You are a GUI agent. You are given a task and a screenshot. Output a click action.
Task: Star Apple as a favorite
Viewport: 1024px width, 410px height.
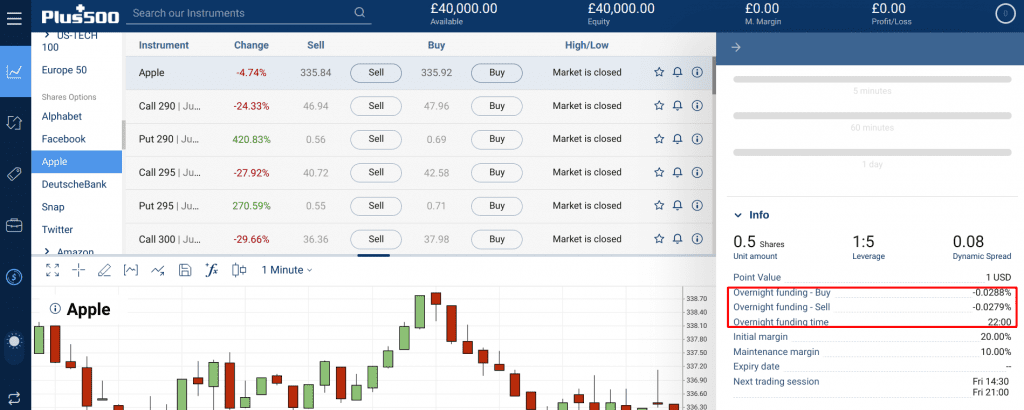click(x=658, y=73)
